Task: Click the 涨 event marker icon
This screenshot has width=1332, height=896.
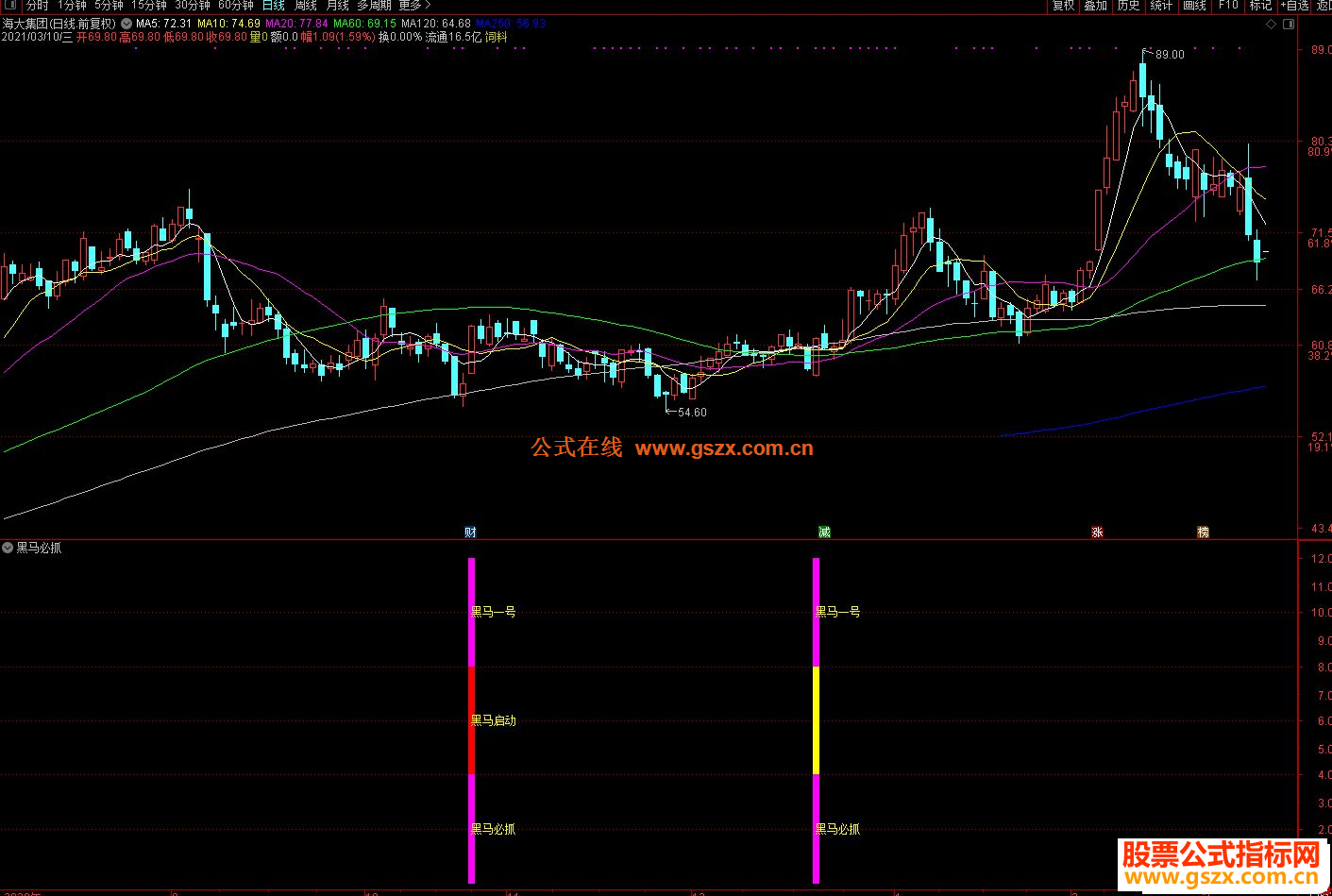Action: [1097, 533]
